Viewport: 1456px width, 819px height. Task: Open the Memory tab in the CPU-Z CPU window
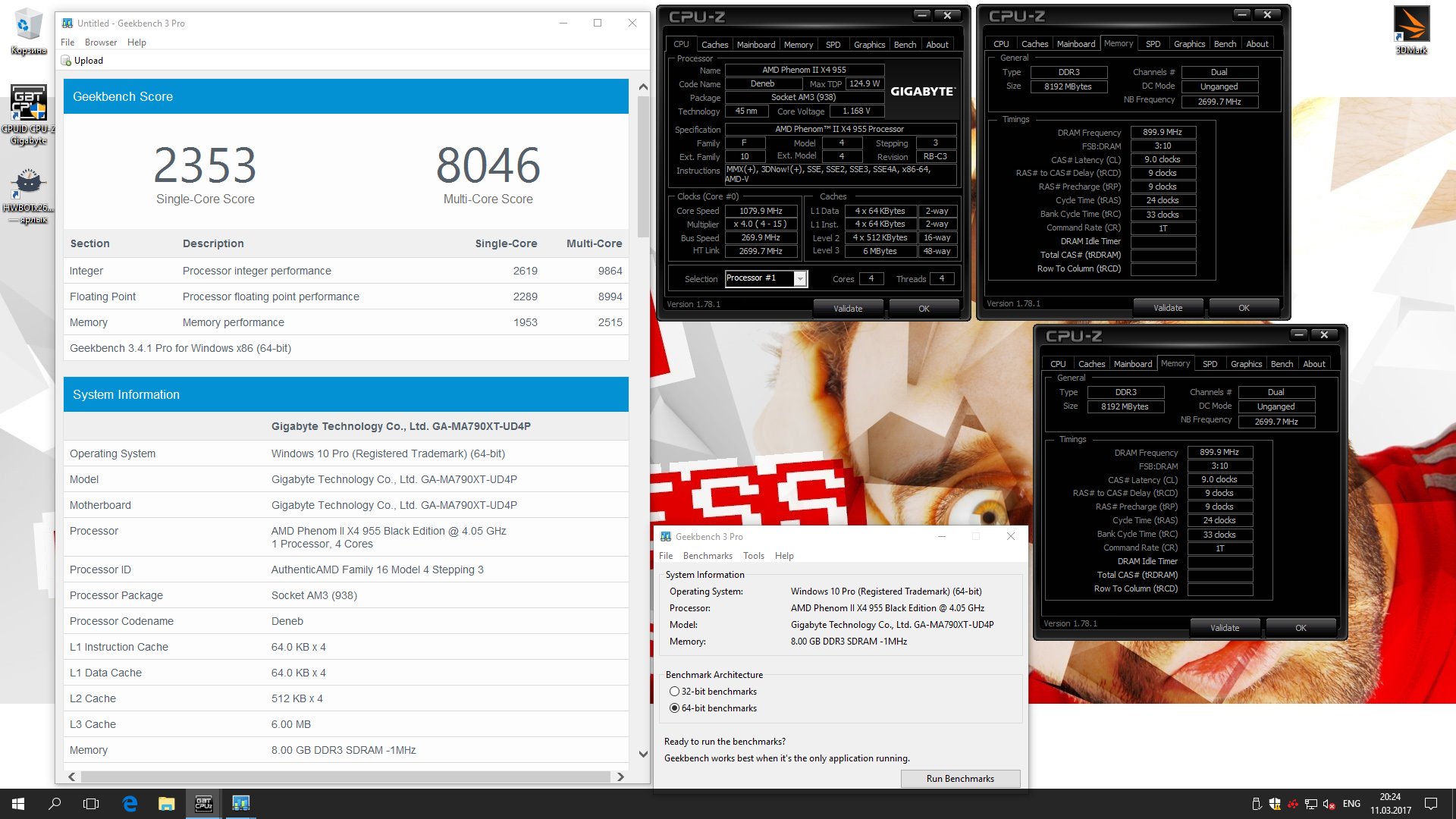coord(799,45)
